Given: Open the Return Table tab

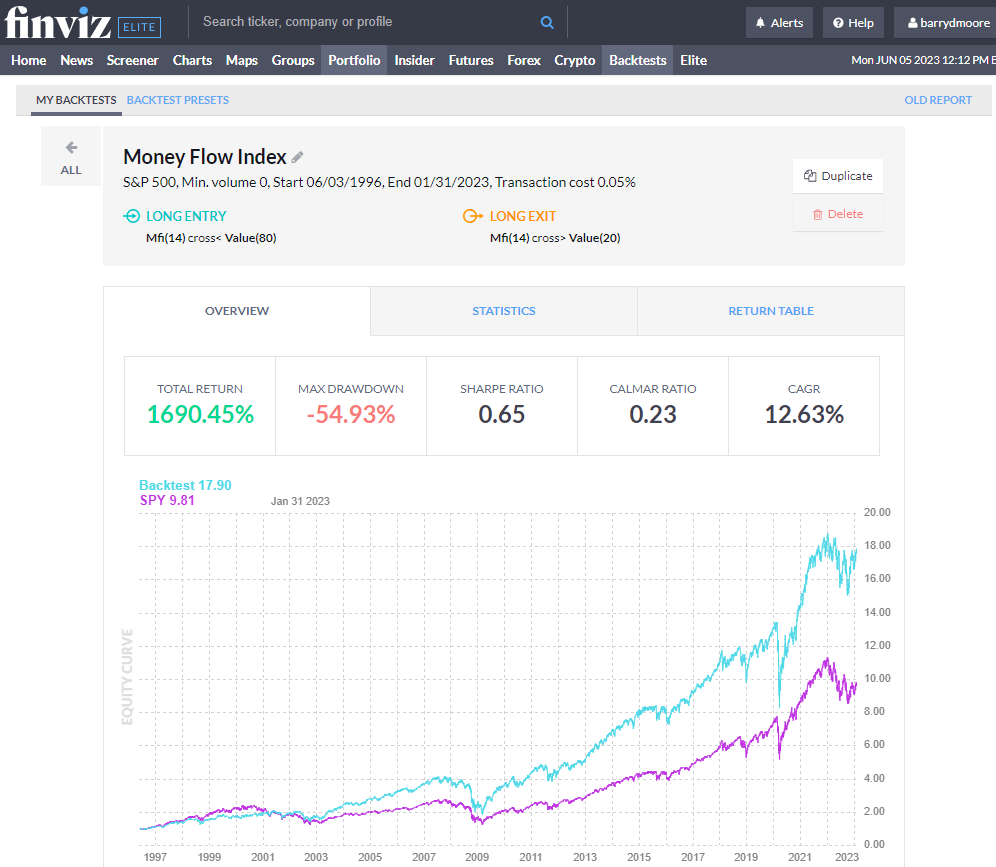Looking at the screenshot, I should click(771, 311).
